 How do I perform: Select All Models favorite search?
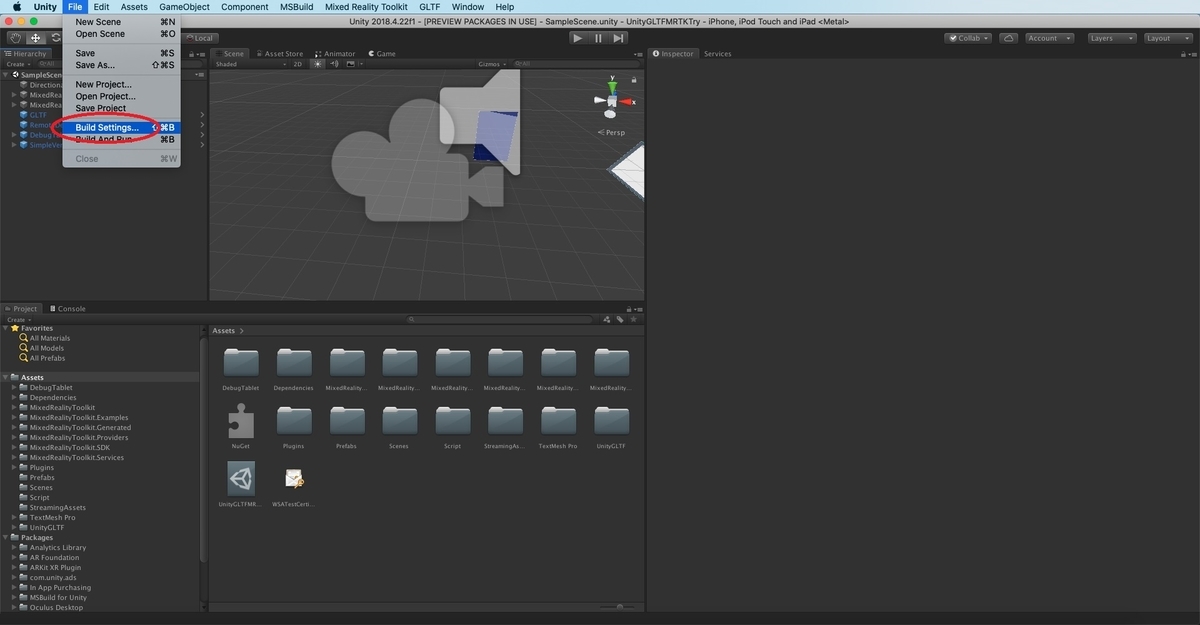tap(47, 348)
